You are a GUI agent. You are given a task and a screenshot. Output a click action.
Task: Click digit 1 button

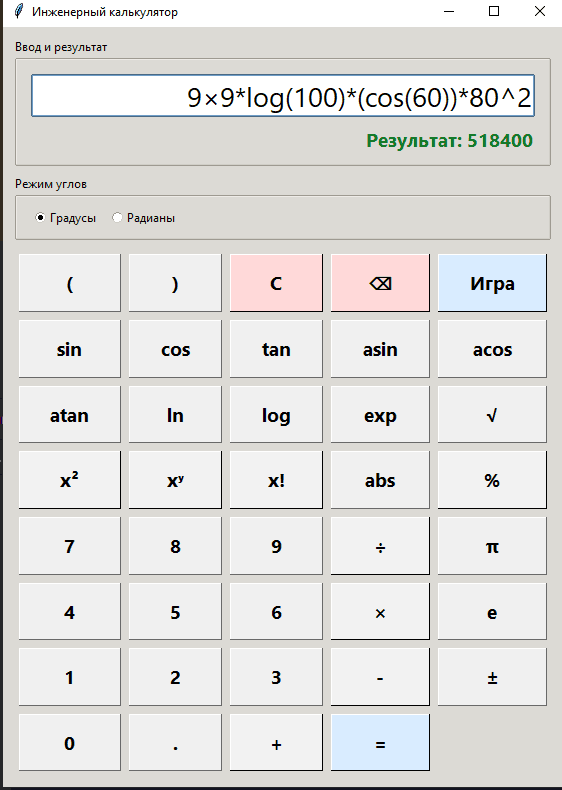click(70, 677)
